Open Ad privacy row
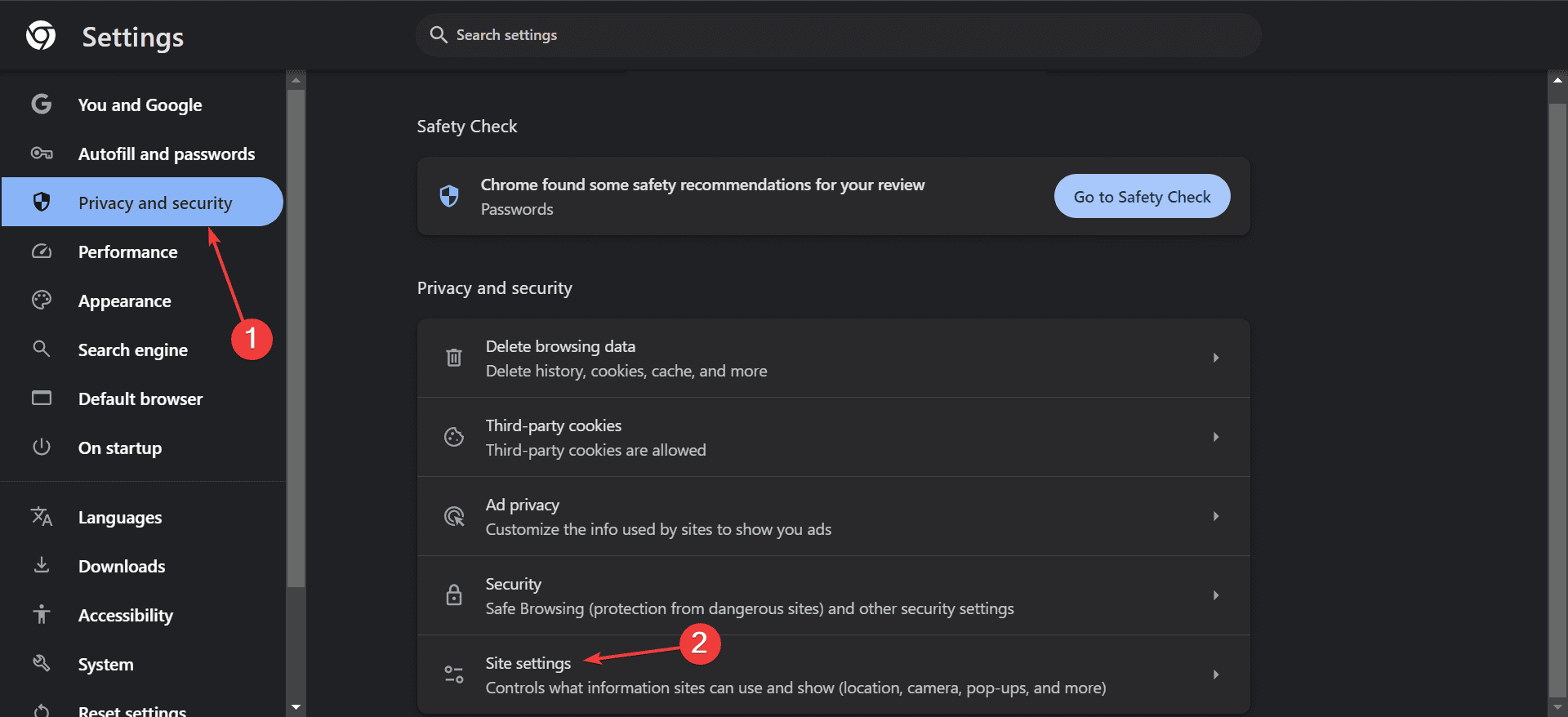 pyautogui.click(x=834, y=516)
